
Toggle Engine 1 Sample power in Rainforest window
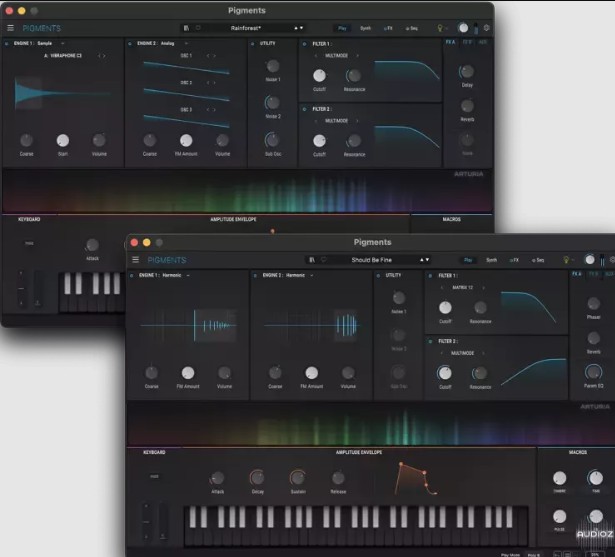coord(7,44)
